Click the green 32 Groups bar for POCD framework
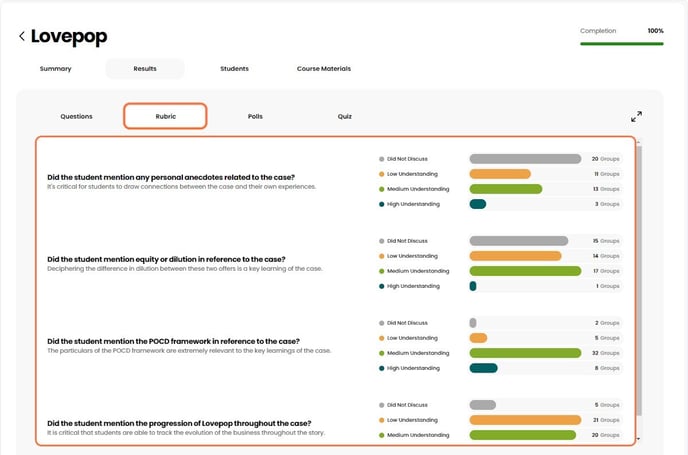 525,353
